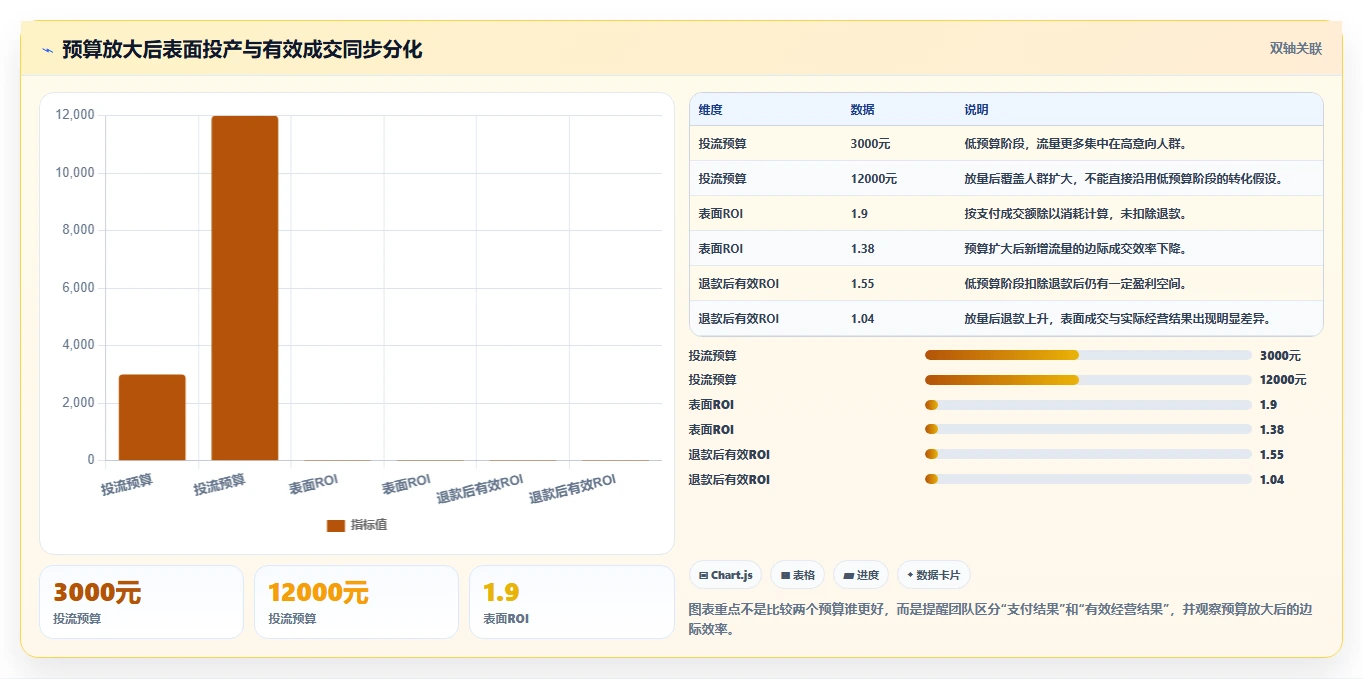Screen dimensions: 1363x679
Task: Toggle the 指标值 legend swatch
Action: point(336,525)
